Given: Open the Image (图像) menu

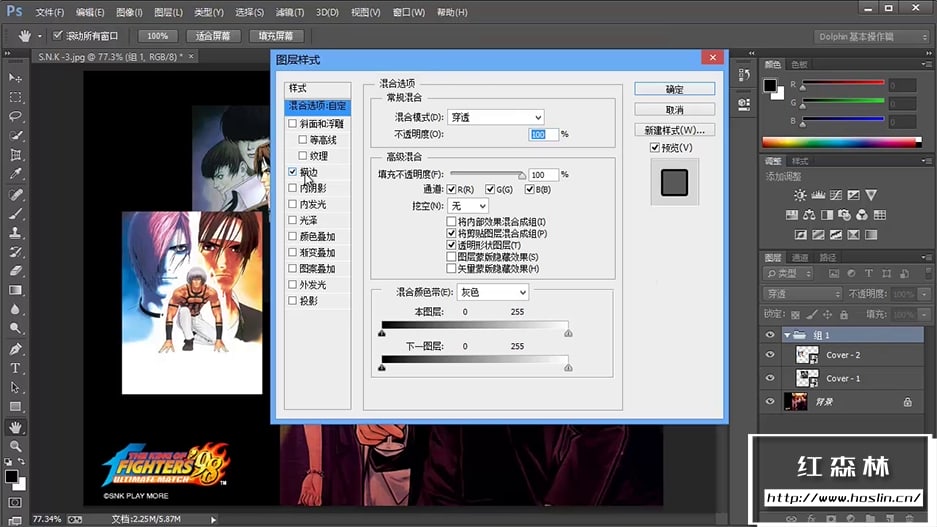Looking at the screenshot, I should pyautogui.click(x=129, y=12).
